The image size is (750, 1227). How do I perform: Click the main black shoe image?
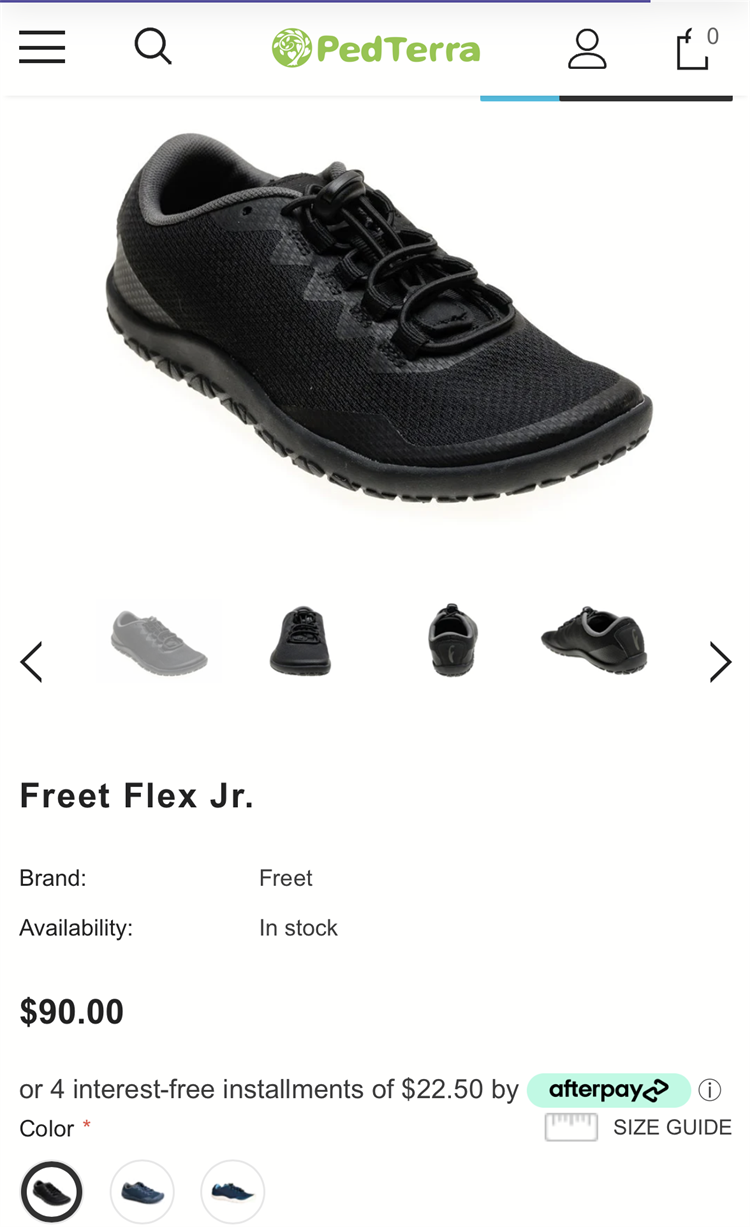378,320
